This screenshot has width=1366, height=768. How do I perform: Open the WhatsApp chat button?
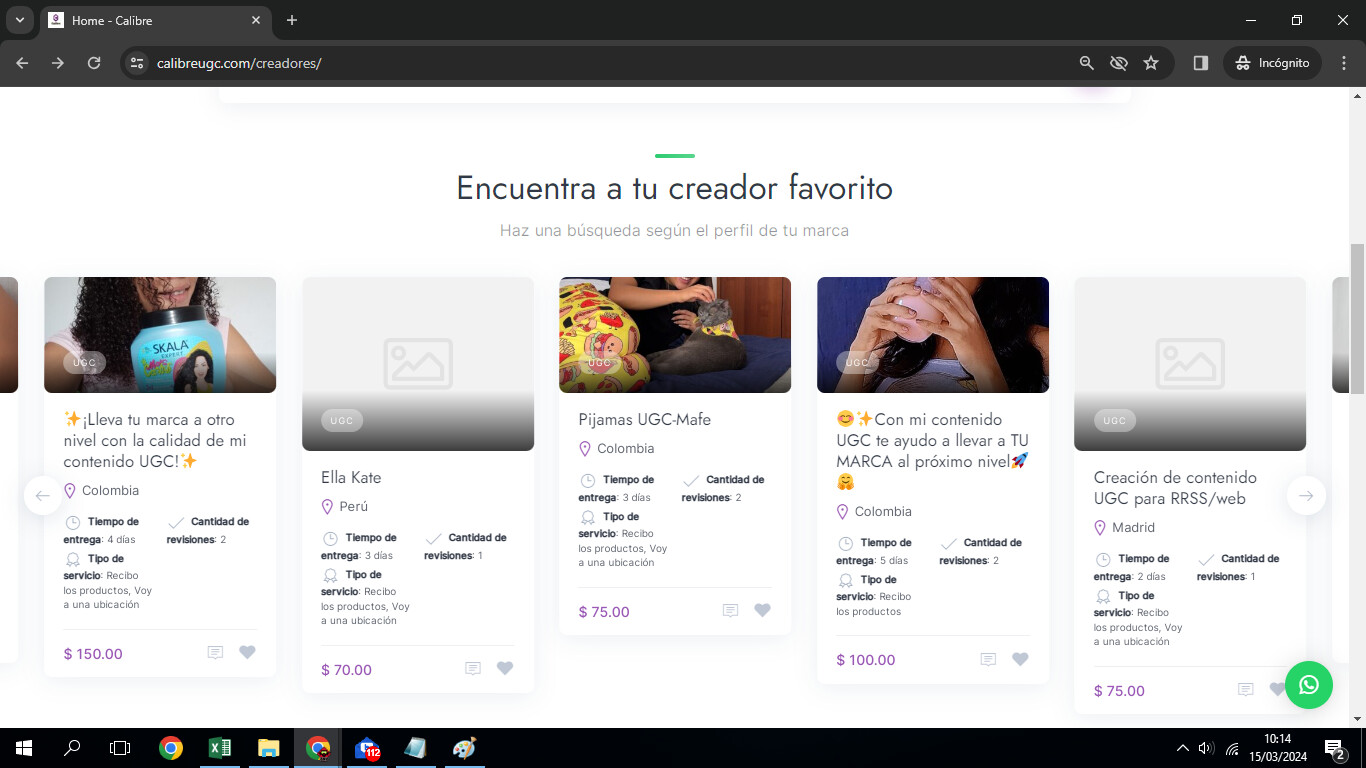pos(1309,685)
